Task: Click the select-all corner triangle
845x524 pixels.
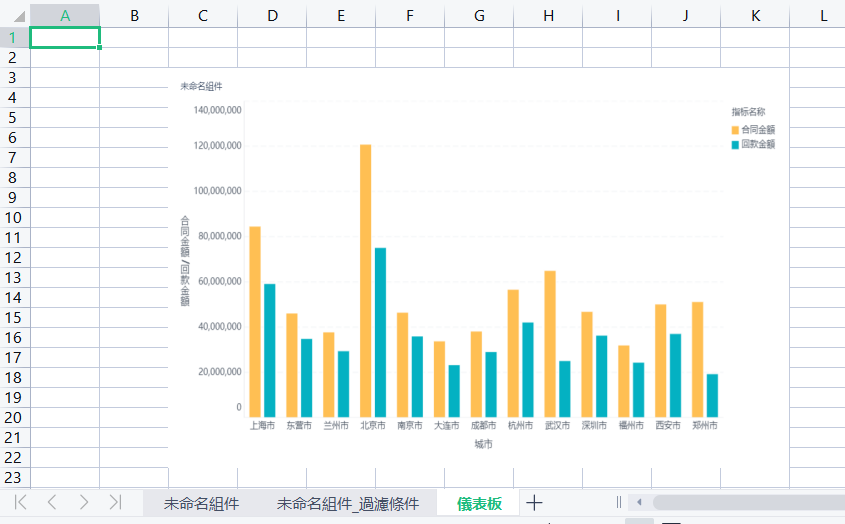Action: (x=19, y=16)
